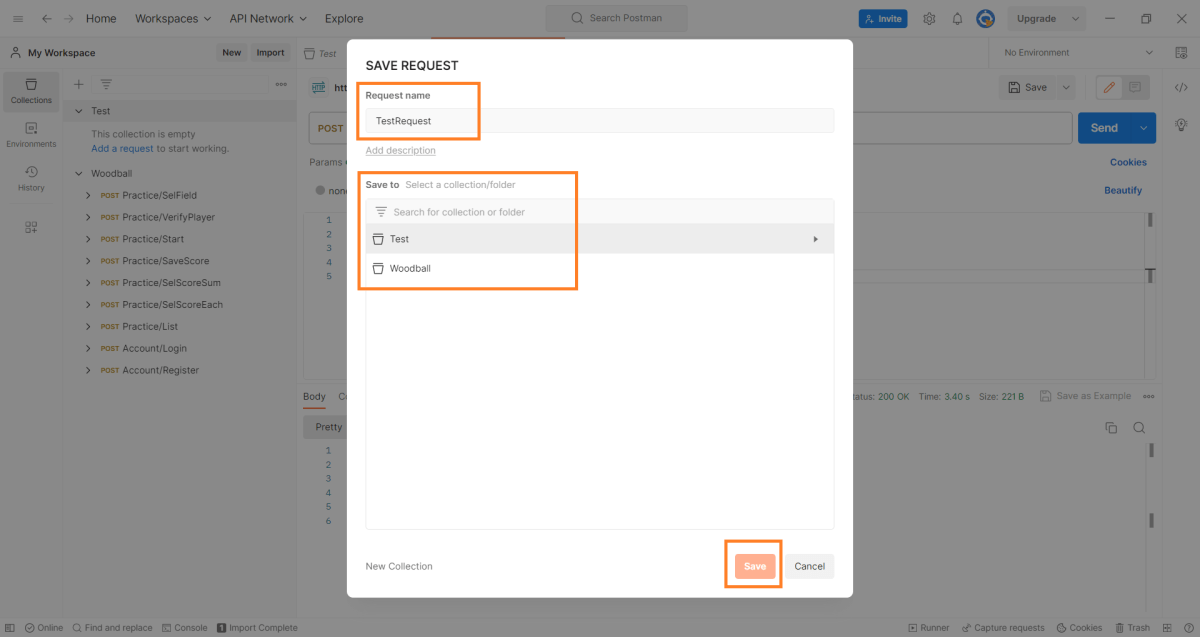
Task: Switch to the pencil edit mode icon
Action: [1109, 88]
